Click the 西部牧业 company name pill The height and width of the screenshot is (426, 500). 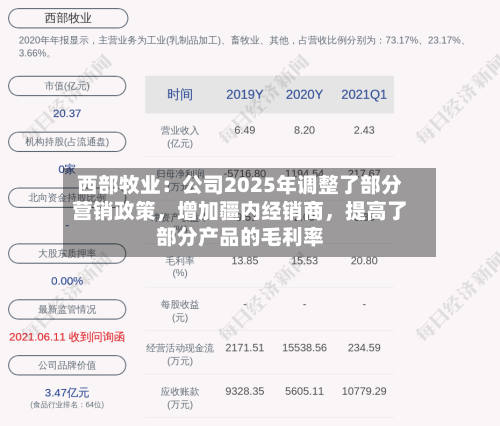(x=68, y=18)
